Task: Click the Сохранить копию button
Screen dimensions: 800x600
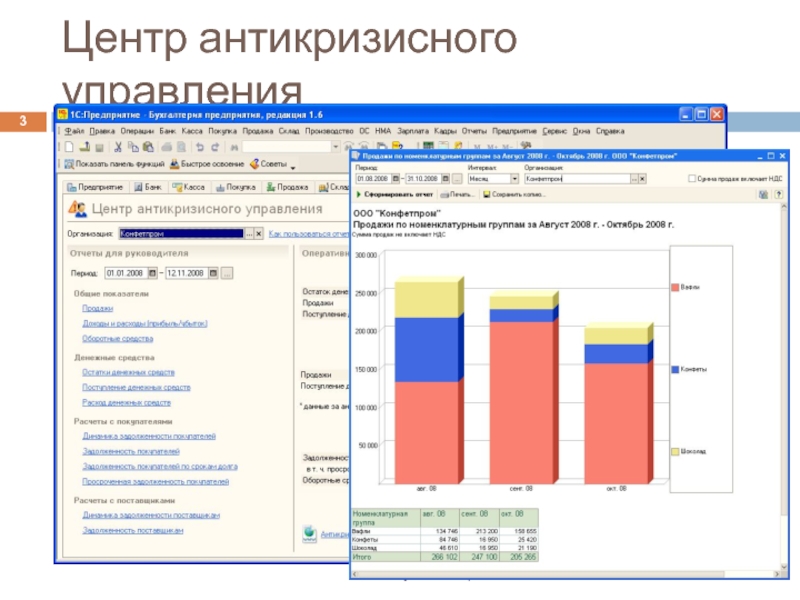Action: pyautogui.click(x=514, y=194)
